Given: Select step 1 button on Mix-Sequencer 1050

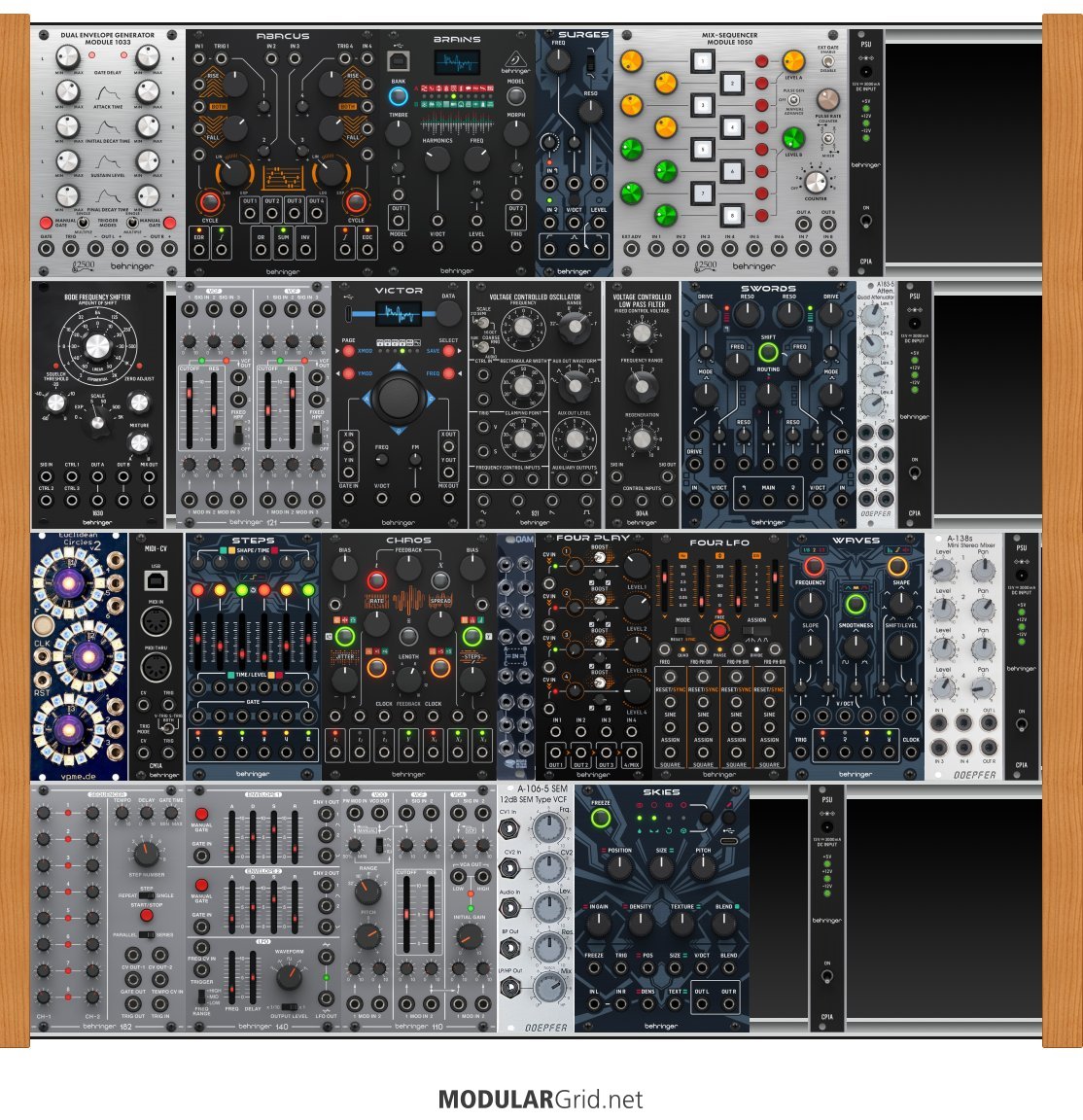Looking at the screenshot, I should pos(702,60).
